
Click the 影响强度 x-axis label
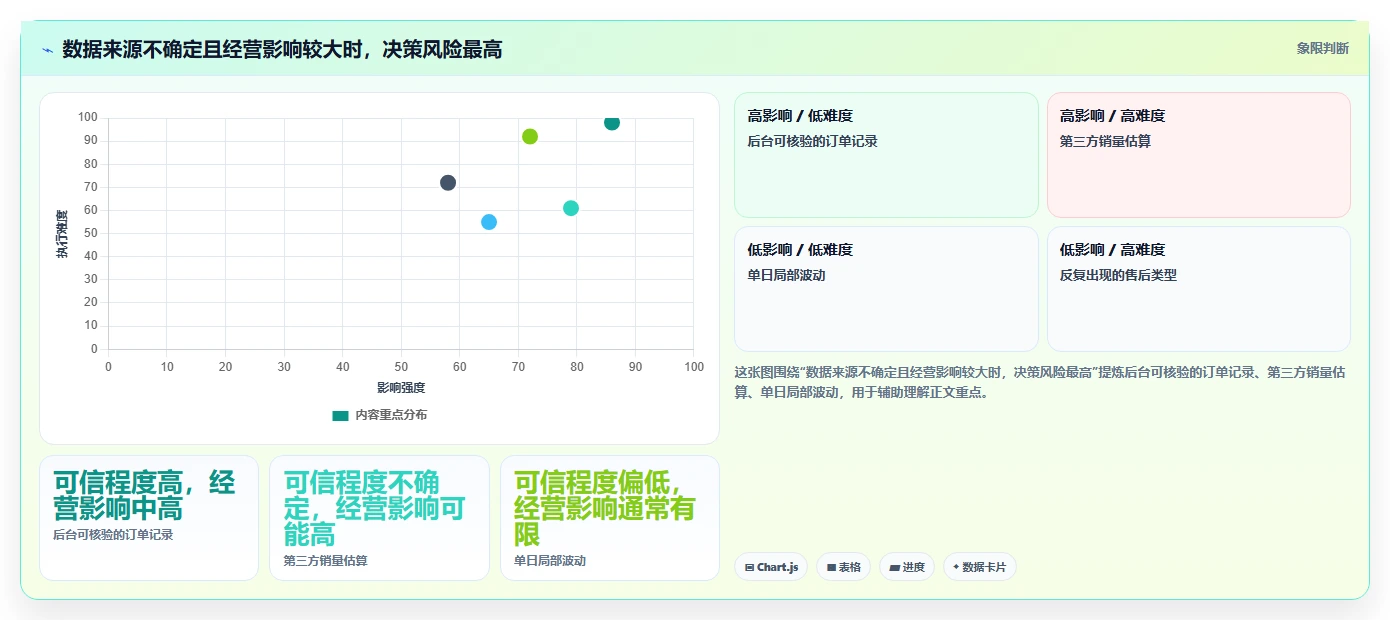pos(401,388)
